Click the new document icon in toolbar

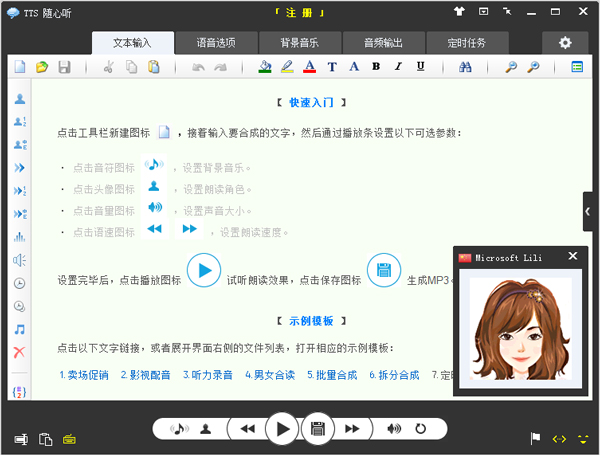[20, 67]
